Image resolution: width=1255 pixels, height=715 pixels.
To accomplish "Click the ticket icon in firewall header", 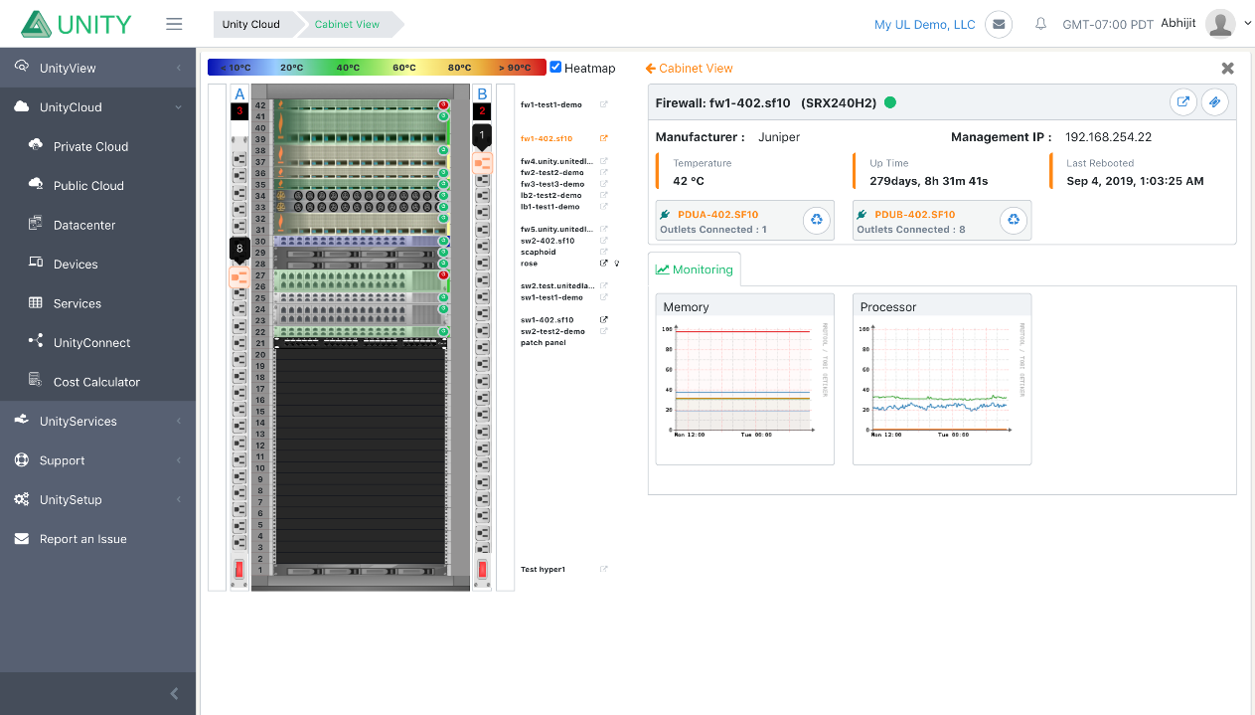I will click(1214, 102).
